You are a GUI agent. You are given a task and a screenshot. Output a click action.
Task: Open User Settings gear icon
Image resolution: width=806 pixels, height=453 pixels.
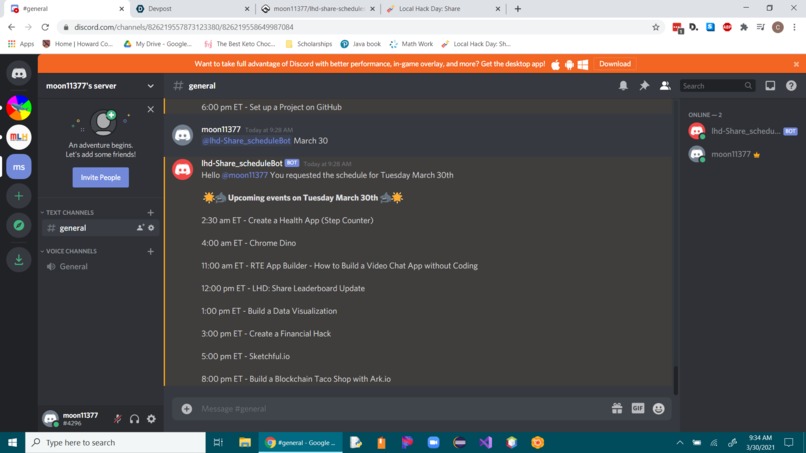point(151,419)
